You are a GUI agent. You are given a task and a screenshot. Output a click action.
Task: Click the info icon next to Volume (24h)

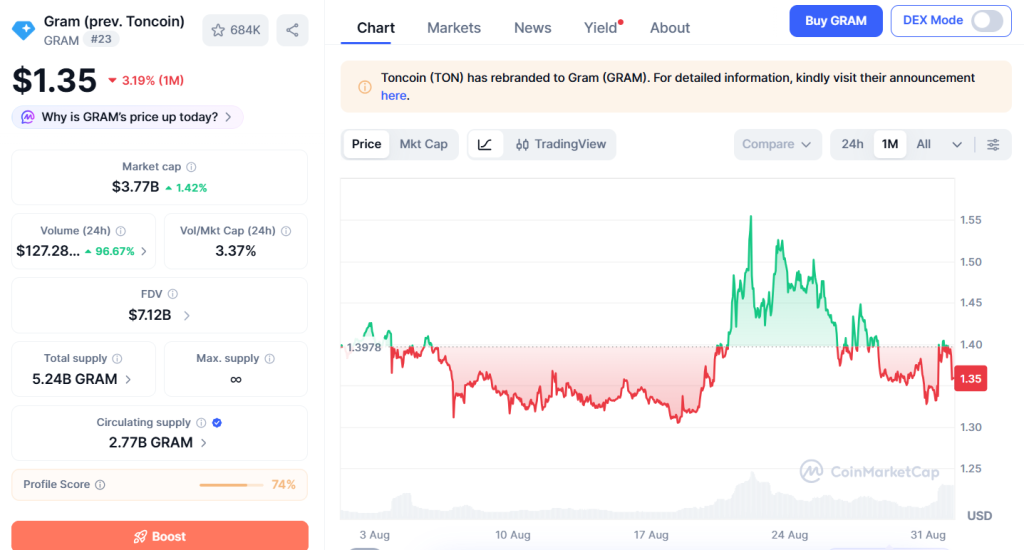(x=121, y=231)
